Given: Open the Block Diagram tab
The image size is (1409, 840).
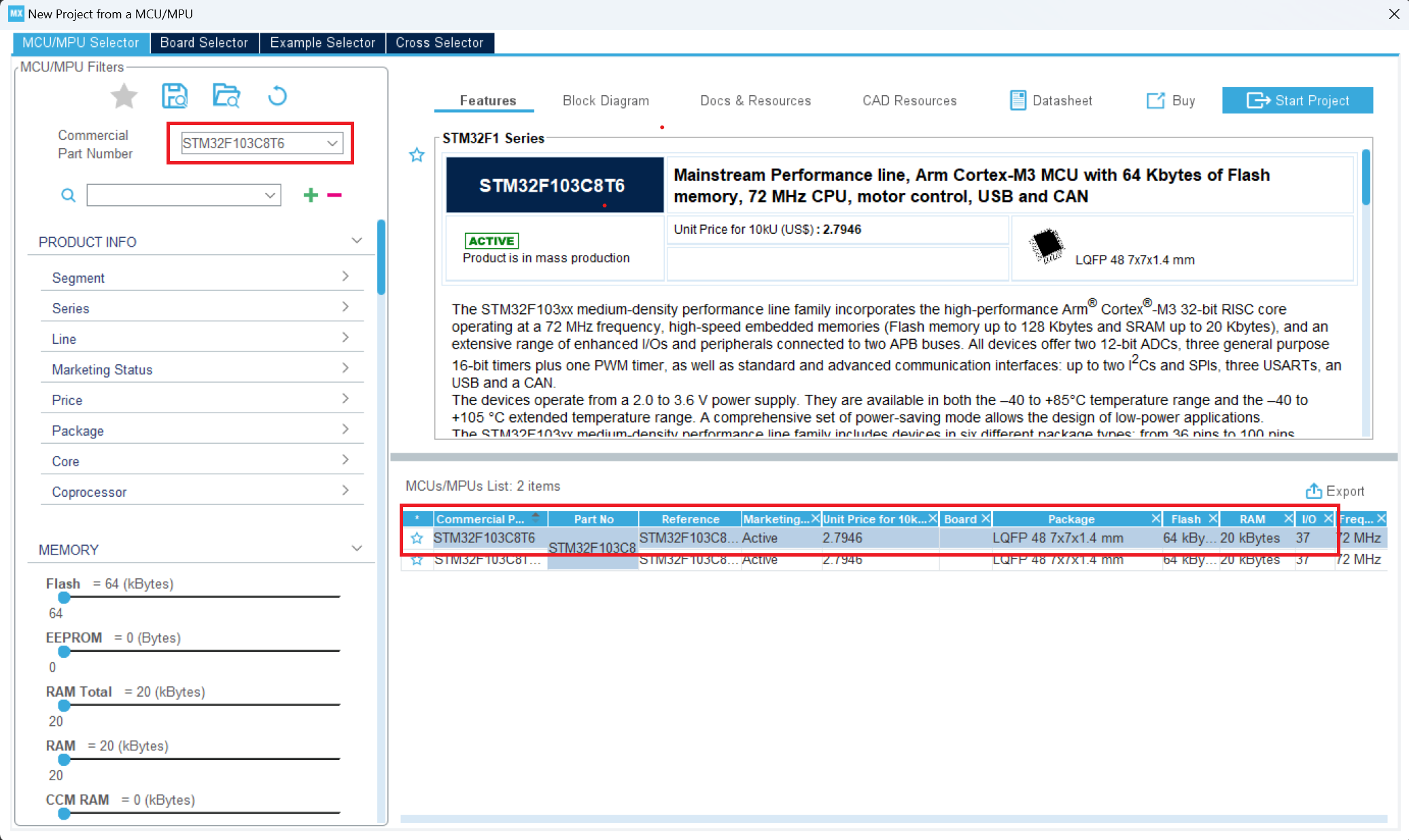Looking at the screenshot, I should 606,101.
